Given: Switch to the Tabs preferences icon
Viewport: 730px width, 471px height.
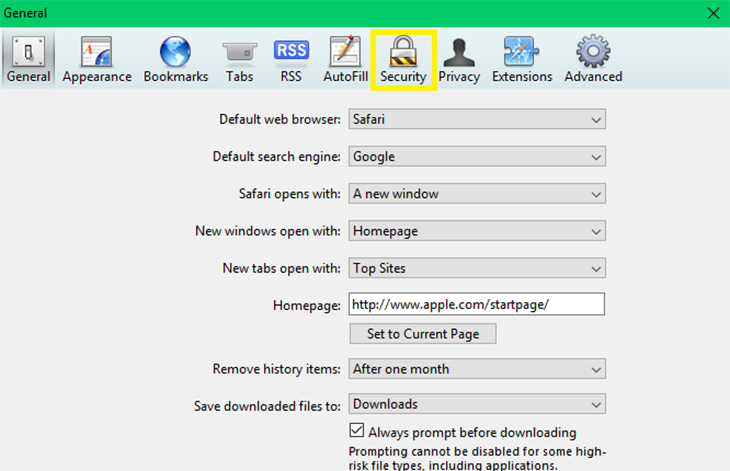Looking at the screenshot, I should point(239,52).
